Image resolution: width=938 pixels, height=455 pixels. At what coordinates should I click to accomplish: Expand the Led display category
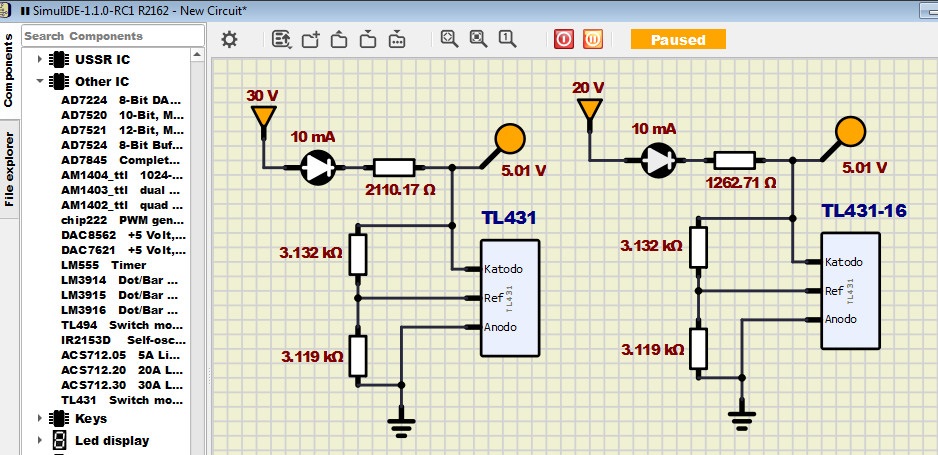point(41,440)
